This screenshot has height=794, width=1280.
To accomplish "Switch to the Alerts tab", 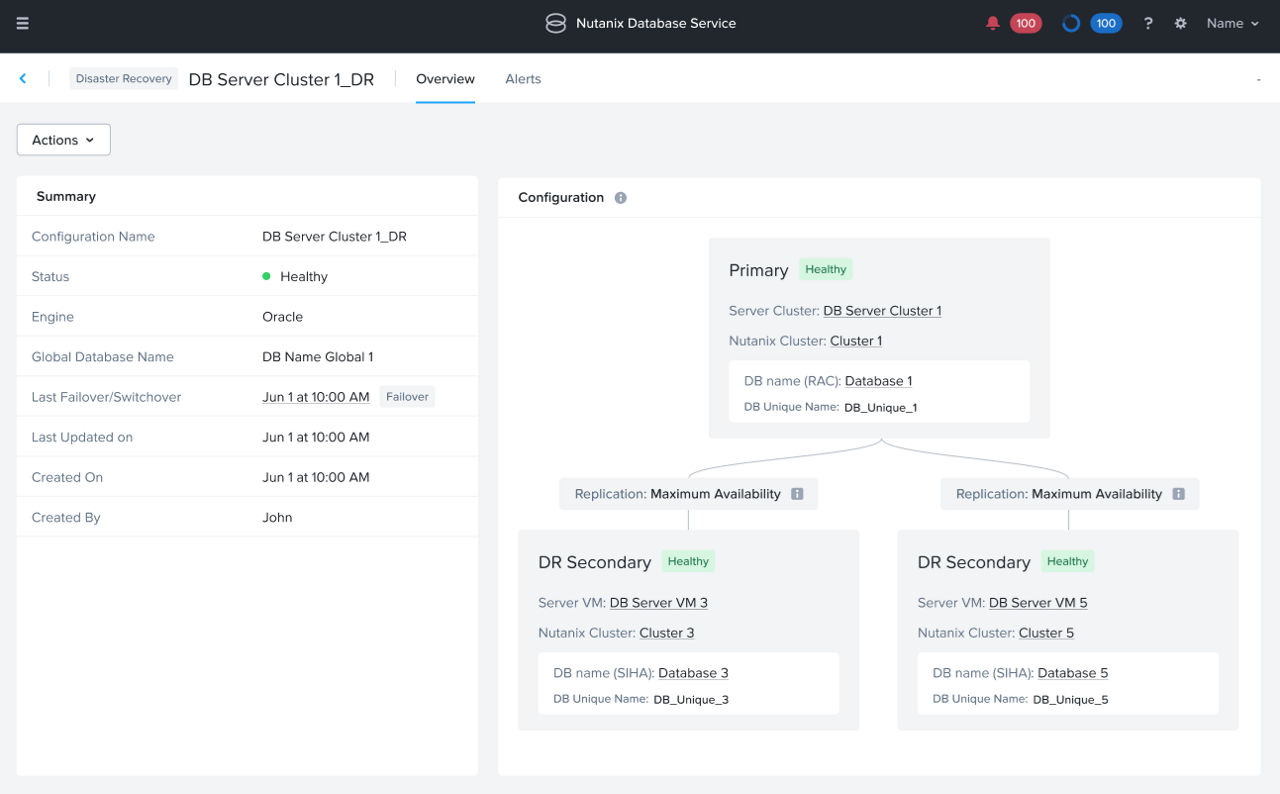I will tap(522, 78).
